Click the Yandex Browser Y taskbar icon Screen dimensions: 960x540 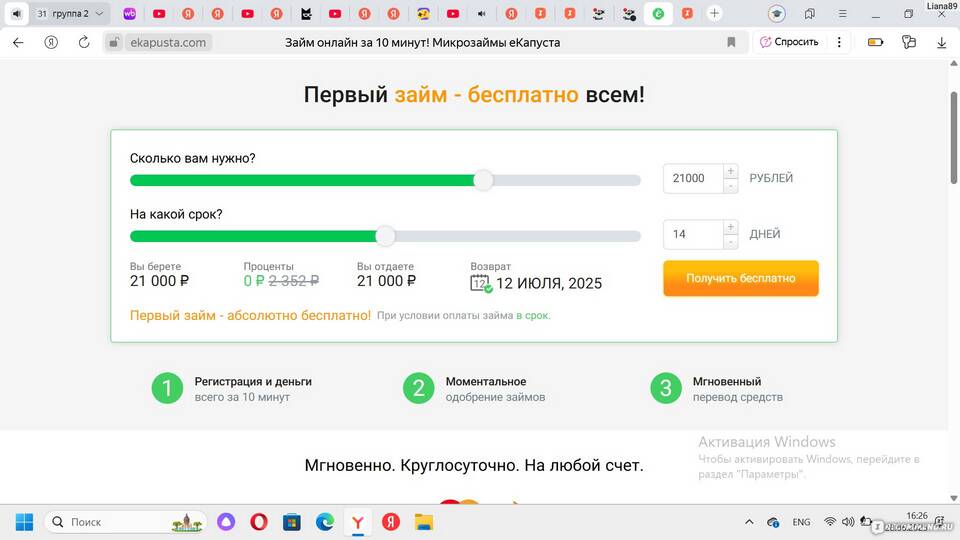tap(358, 522)
